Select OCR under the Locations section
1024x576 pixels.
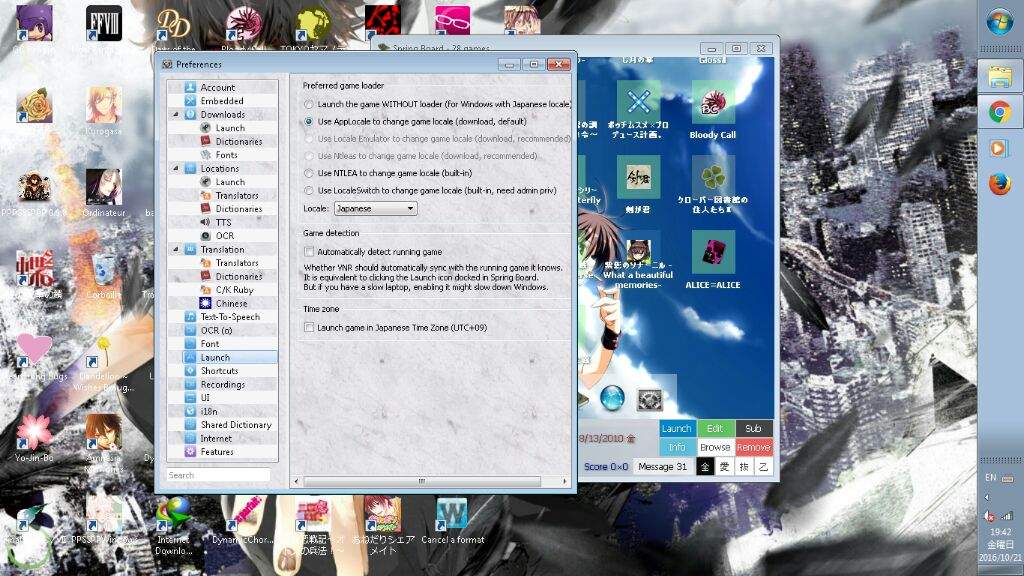[224, 236]
